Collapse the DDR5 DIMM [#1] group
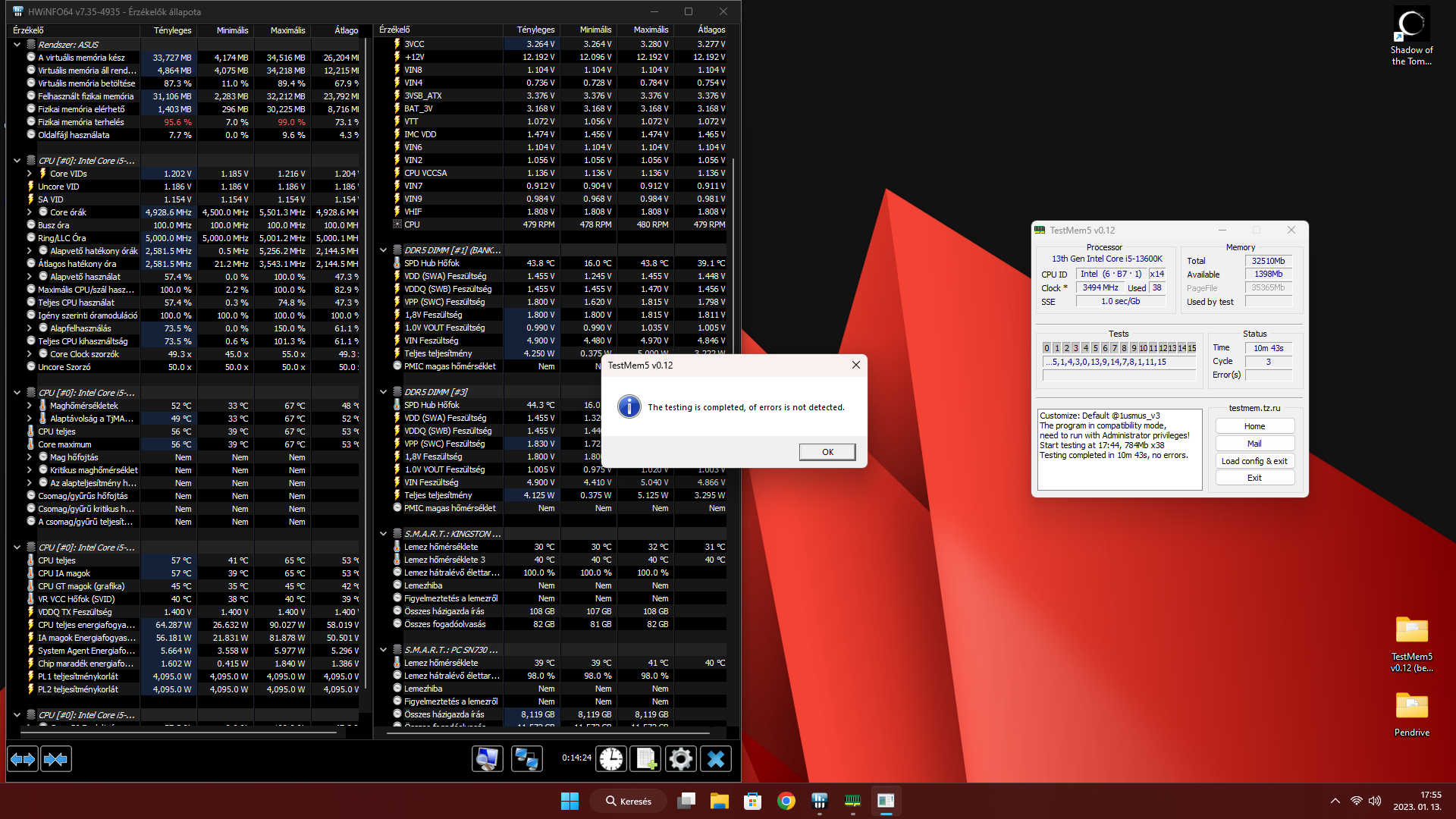Screen dimensions: 1456x819 point(383,250)
